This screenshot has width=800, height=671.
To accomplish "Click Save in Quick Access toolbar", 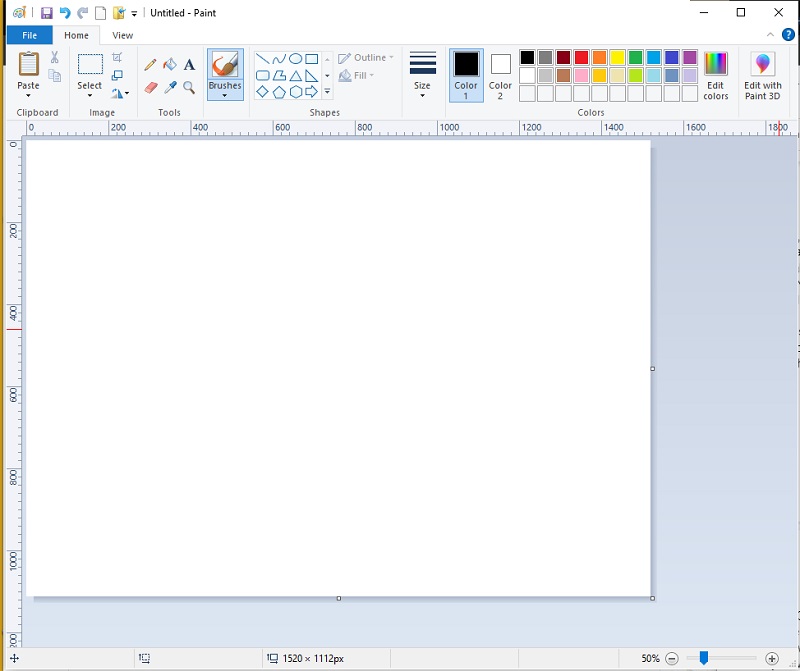I will point(47,12).
